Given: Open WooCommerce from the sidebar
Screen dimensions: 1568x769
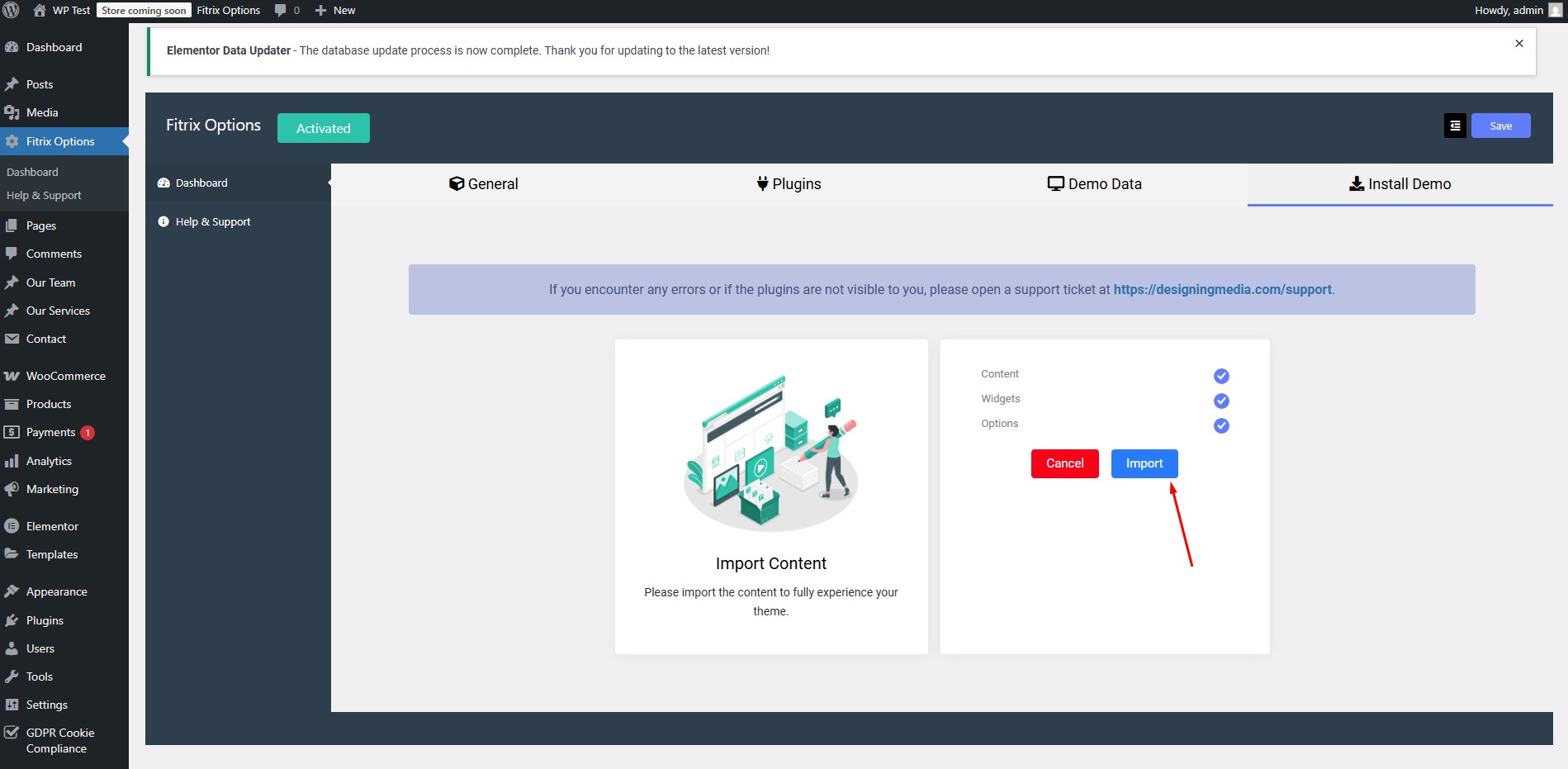Looking at the screenshot, I should 65,376.
